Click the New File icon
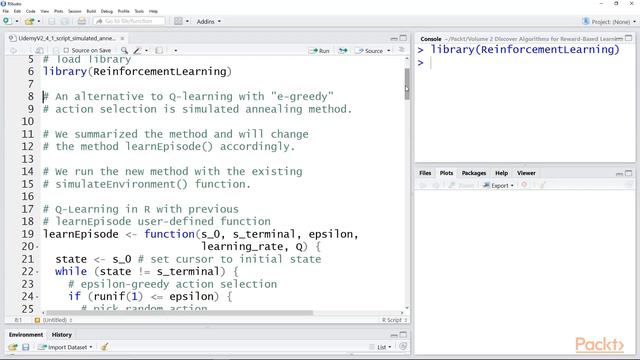Viewport: 640px width, 360px height. [7, 21]
